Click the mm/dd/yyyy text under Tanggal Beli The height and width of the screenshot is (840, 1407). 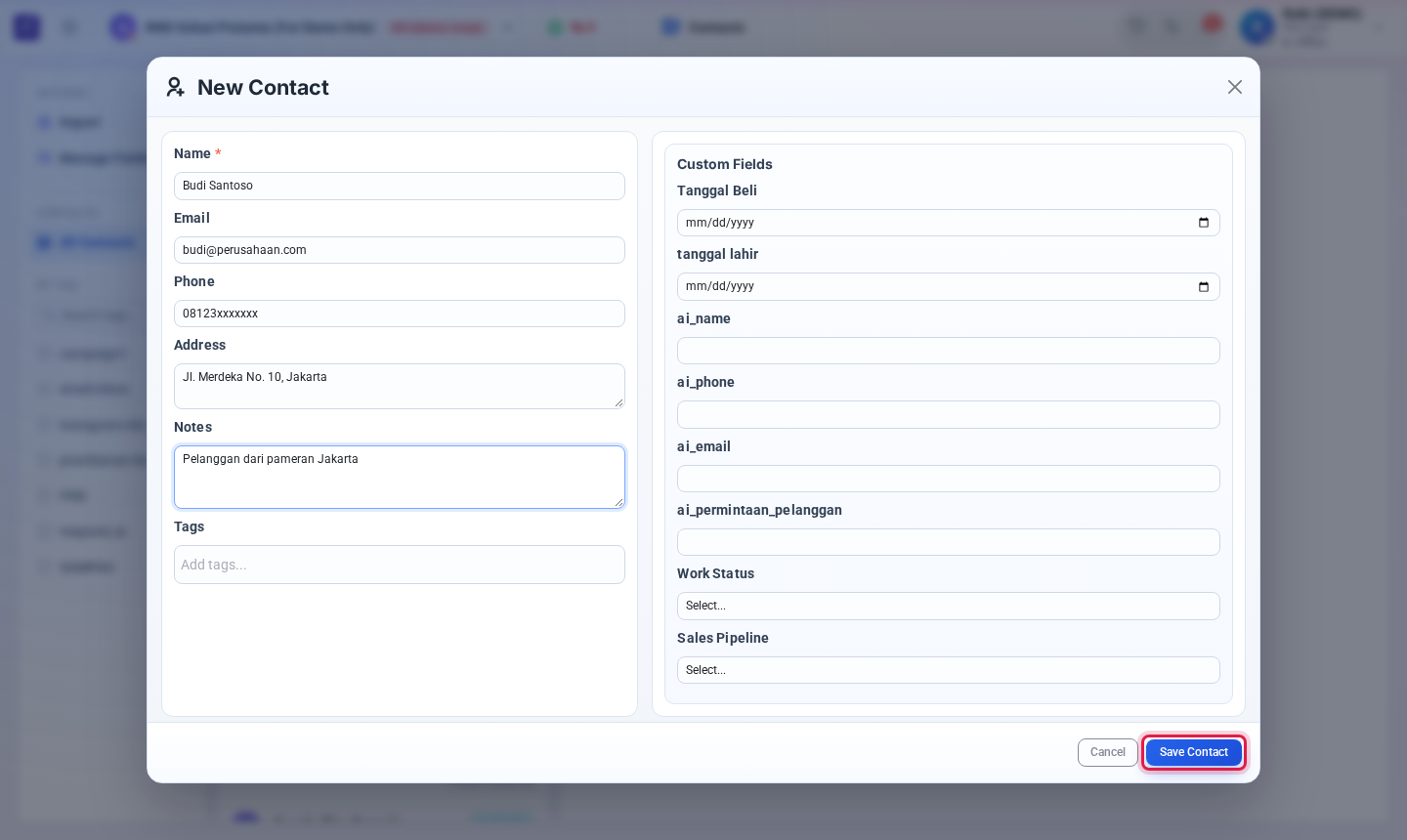(720, 223)
